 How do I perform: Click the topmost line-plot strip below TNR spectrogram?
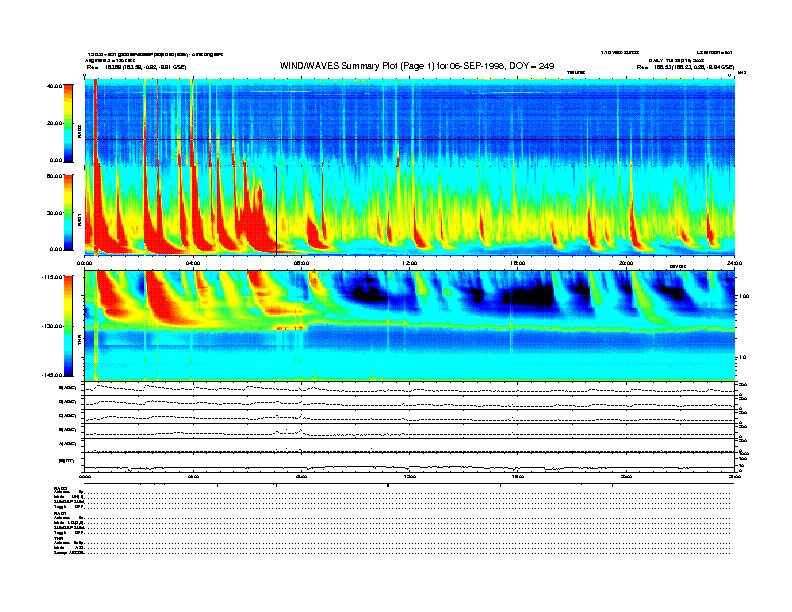[x=410, y=389]
